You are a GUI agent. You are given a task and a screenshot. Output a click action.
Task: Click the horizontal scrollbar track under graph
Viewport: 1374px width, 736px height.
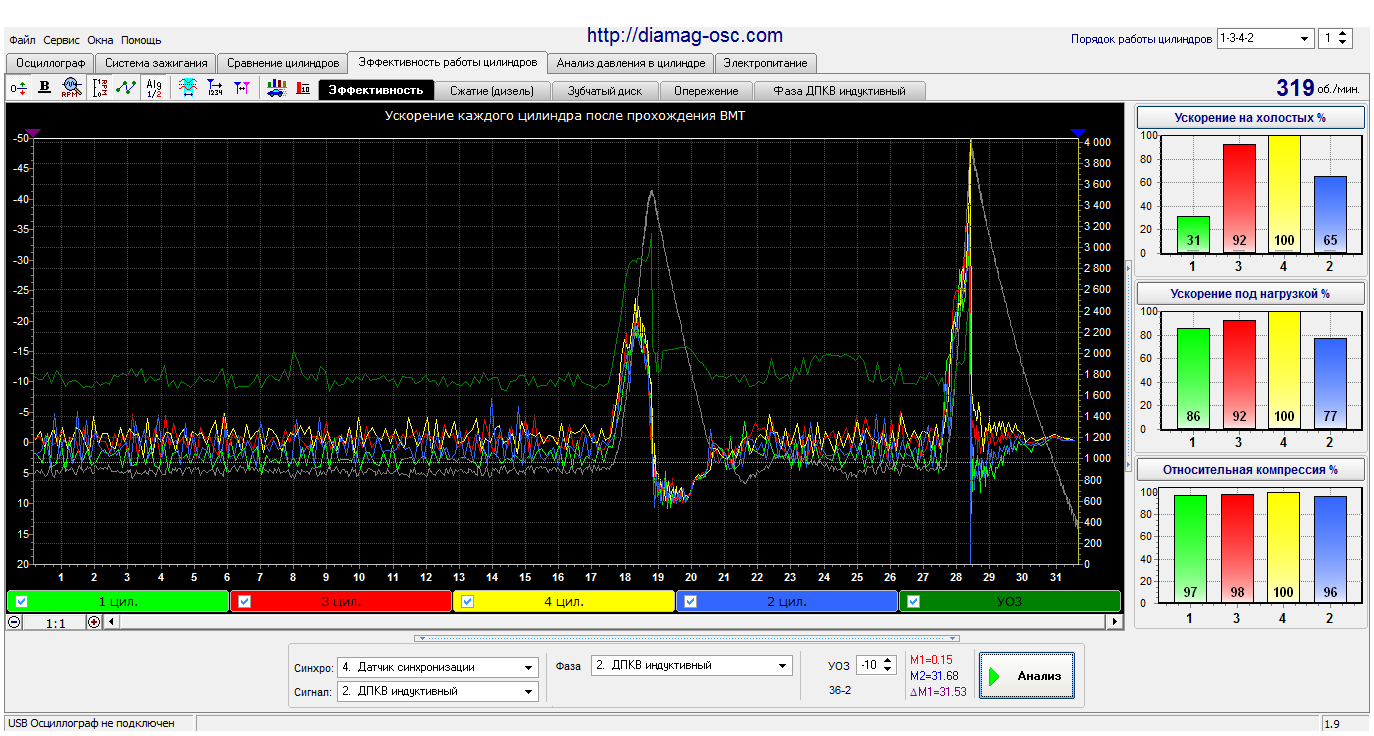(612, 621)
